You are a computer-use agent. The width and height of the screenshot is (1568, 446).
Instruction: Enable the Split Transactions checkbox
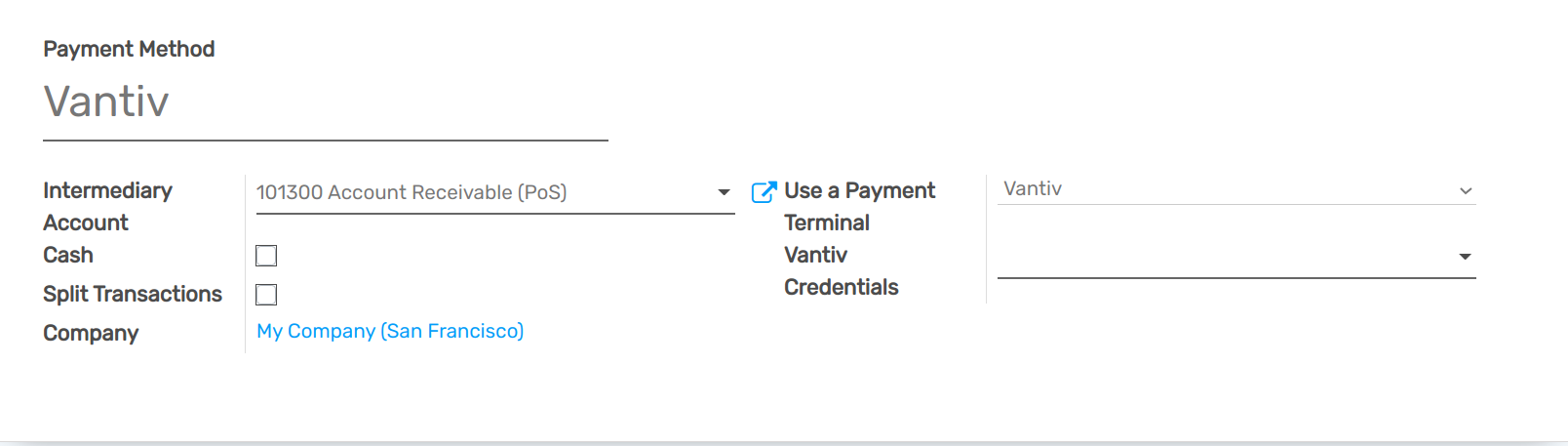tap(266, 295)
